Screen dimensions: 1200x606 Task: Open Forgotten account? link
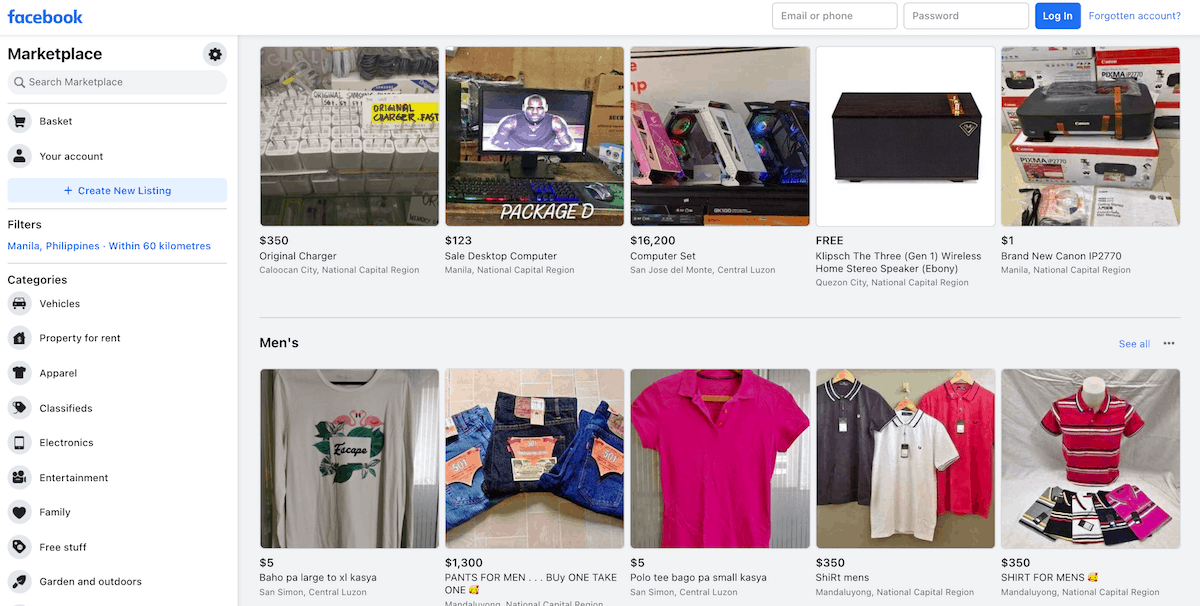click(x=1135, y=16)
